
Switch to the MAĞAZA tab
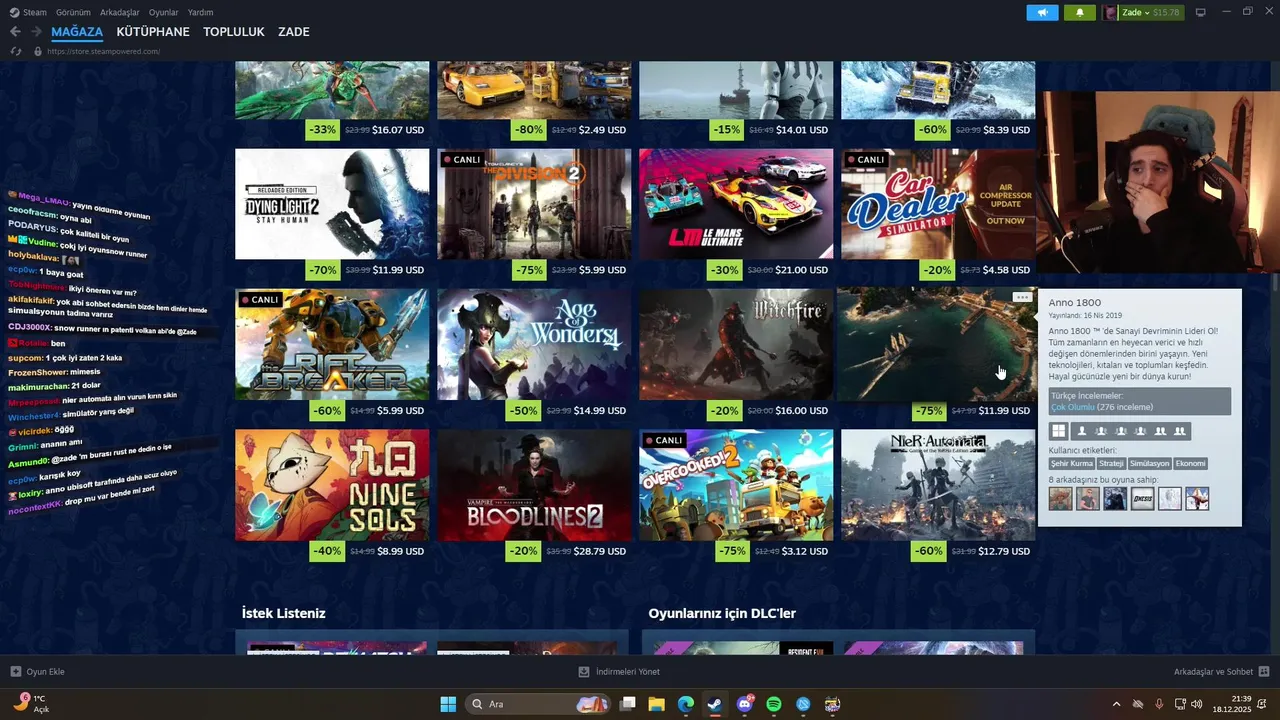pyautogui.click(x=77, y=32)
